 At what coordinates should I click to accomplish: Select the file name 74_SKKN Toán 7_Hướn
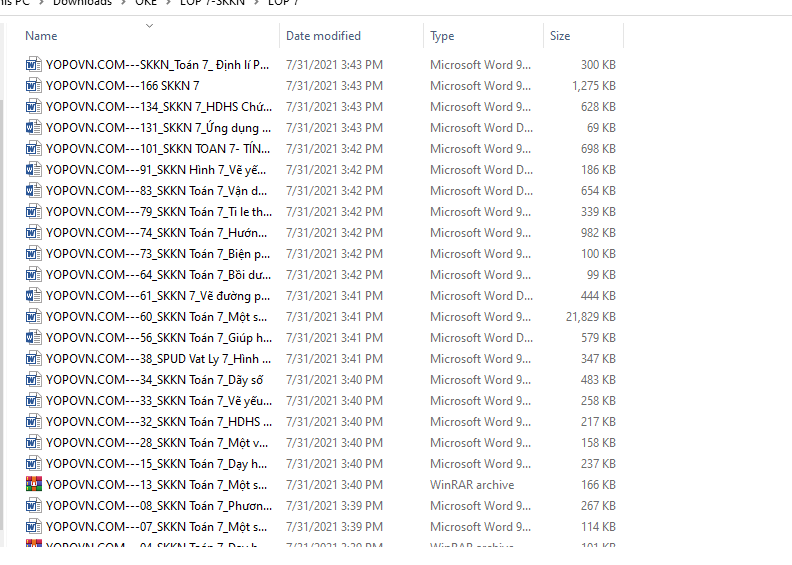click(156, 233)
